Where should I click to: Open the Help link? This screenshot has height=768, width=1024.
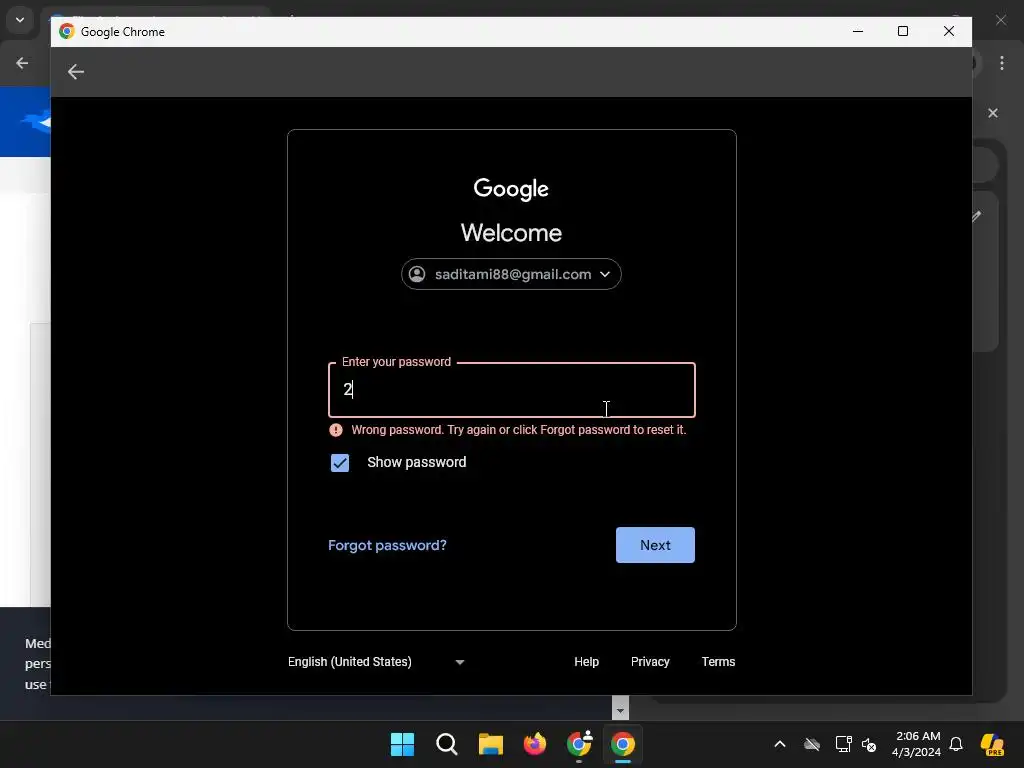pos(586,662)
